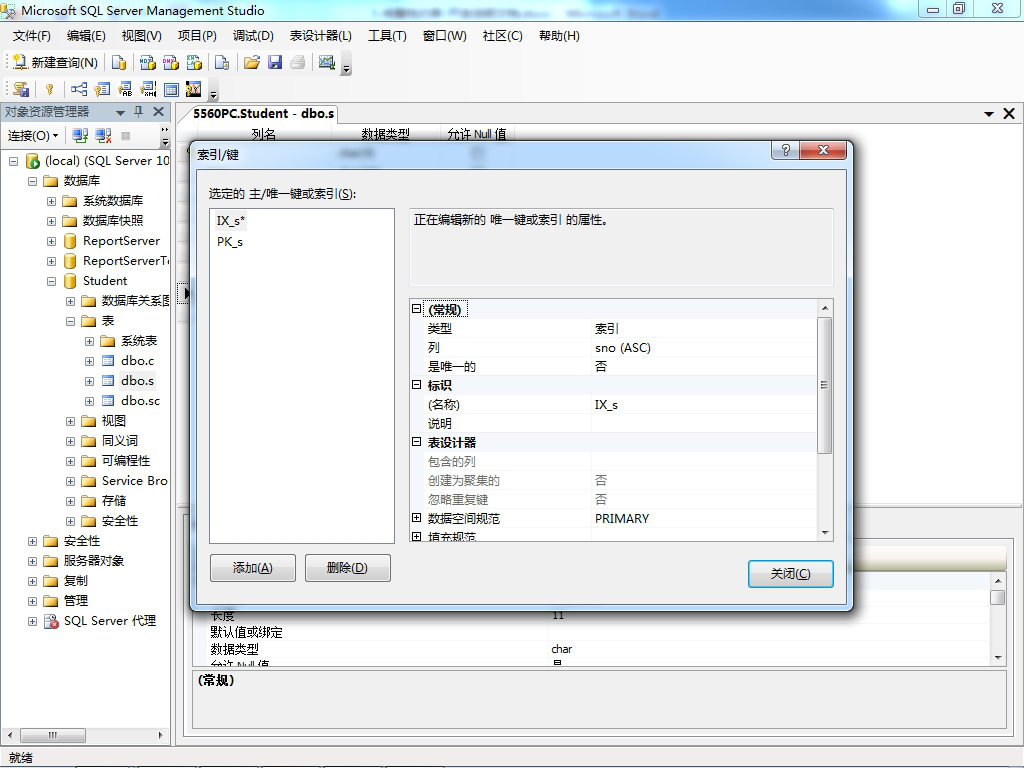This screenshot has width=1024, height=768.
Task: Open a Database Engine Query icon
Action: click(119, 62)
